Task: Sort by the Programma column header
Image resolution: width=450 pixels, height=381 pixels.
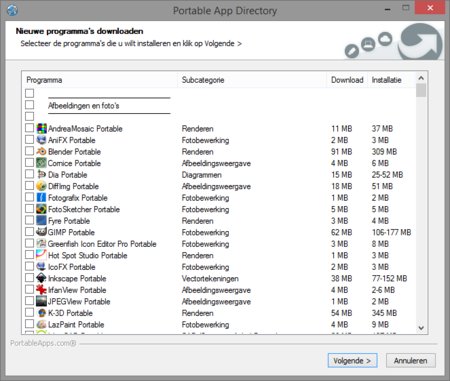Action: (x=100, y=80)
